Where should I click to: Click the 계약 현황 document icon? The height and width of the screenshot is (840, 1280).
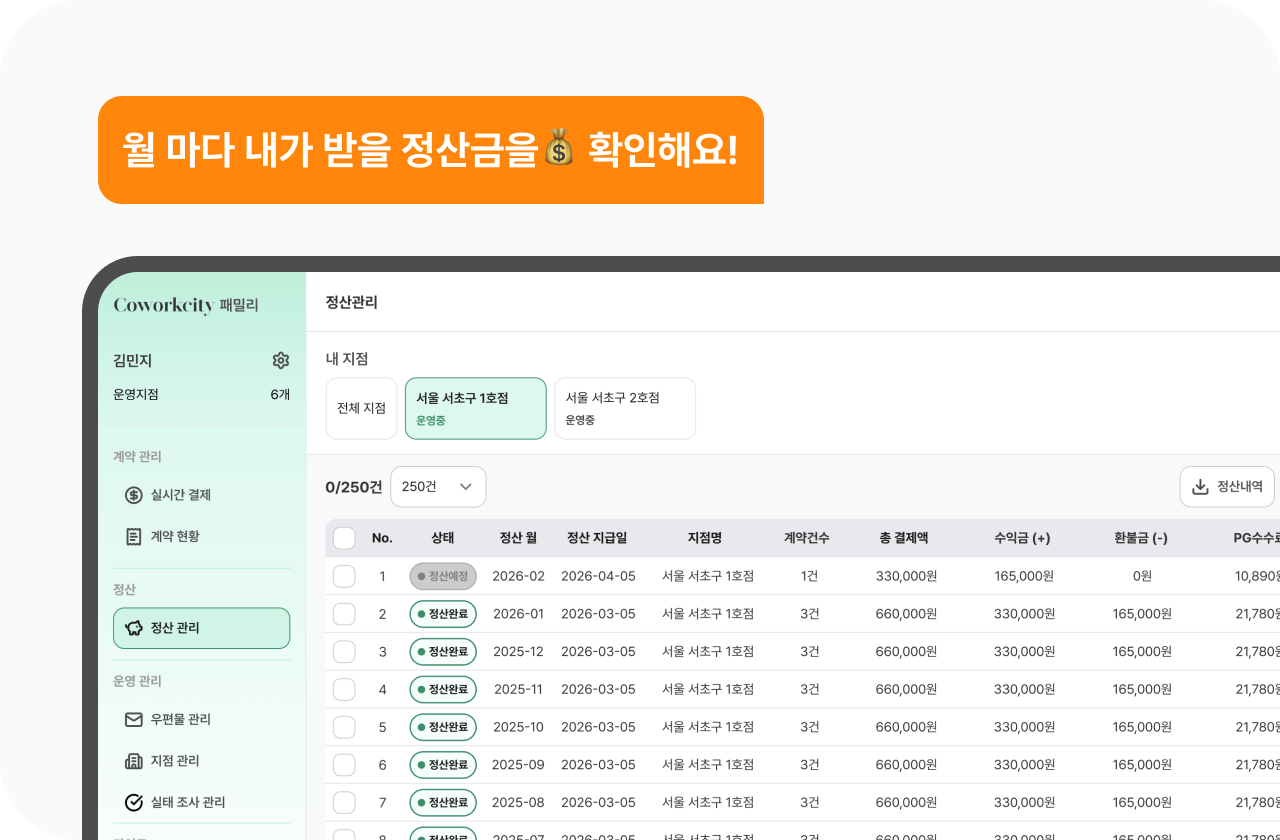click(134, 537)
